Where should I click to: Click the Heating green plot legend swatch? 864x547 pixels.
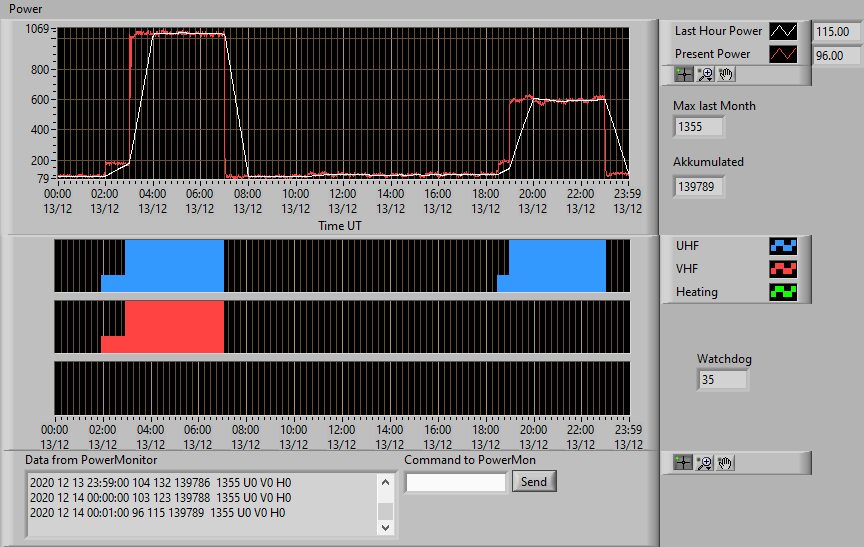coord(783,292)
